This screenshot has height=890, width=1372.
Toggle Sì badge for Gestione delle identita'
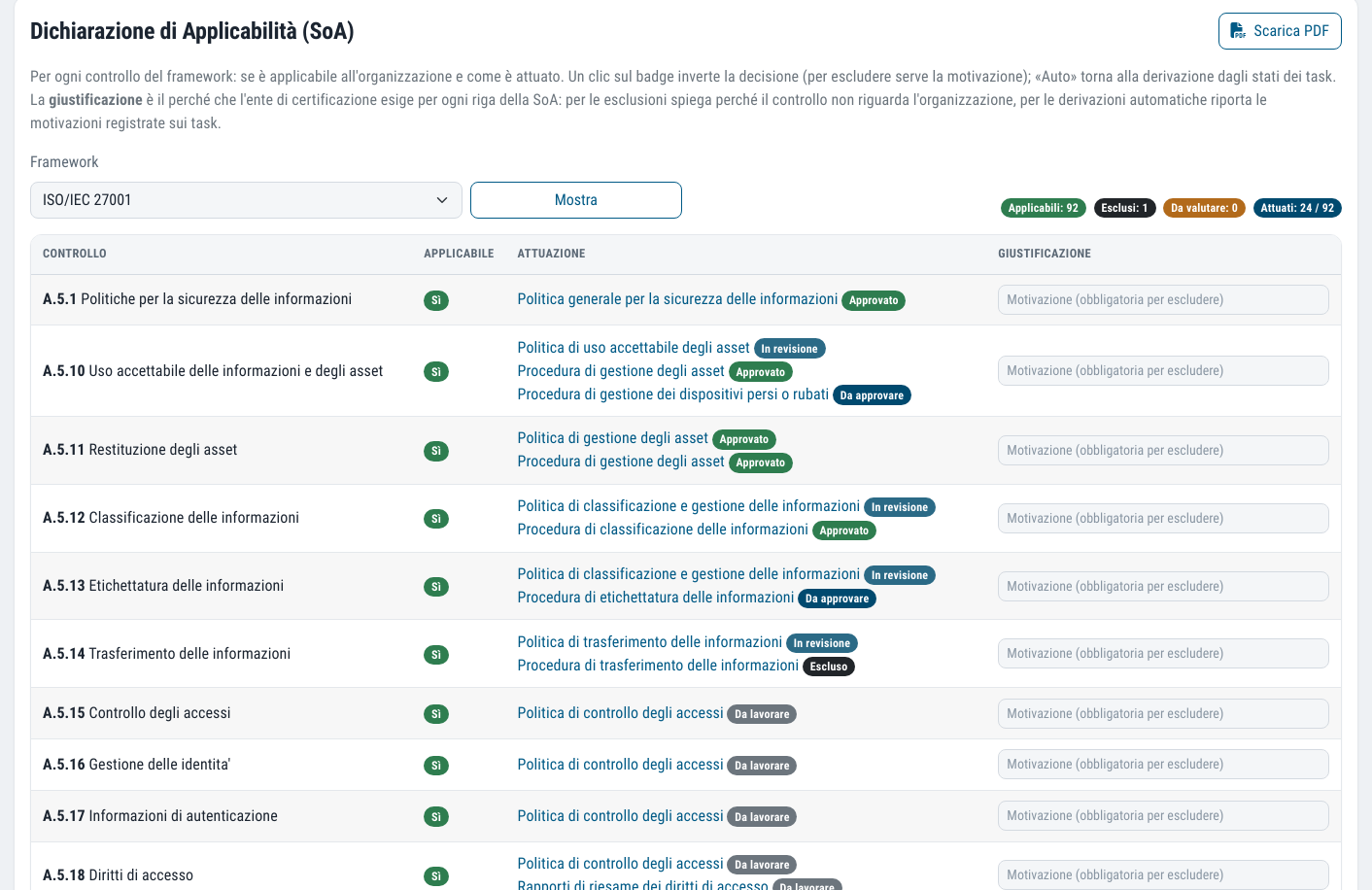click(436, 766)
